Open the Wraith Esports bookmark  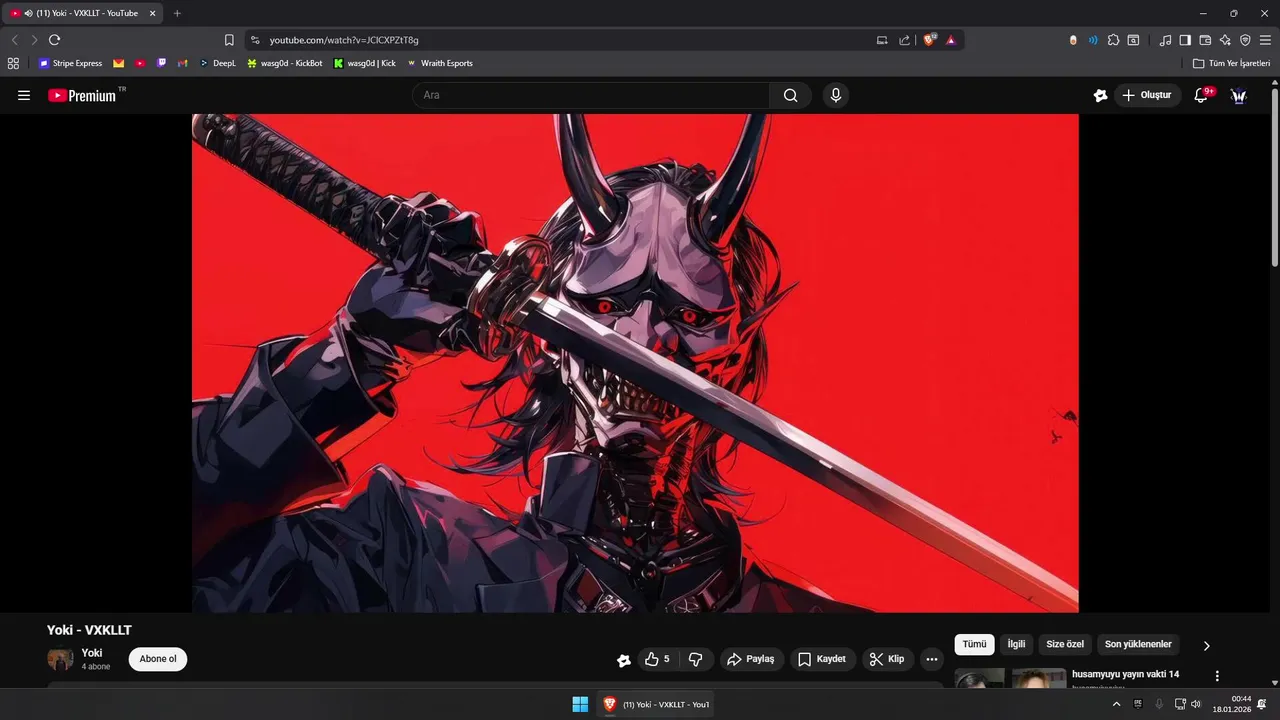(x=440, y=63)
